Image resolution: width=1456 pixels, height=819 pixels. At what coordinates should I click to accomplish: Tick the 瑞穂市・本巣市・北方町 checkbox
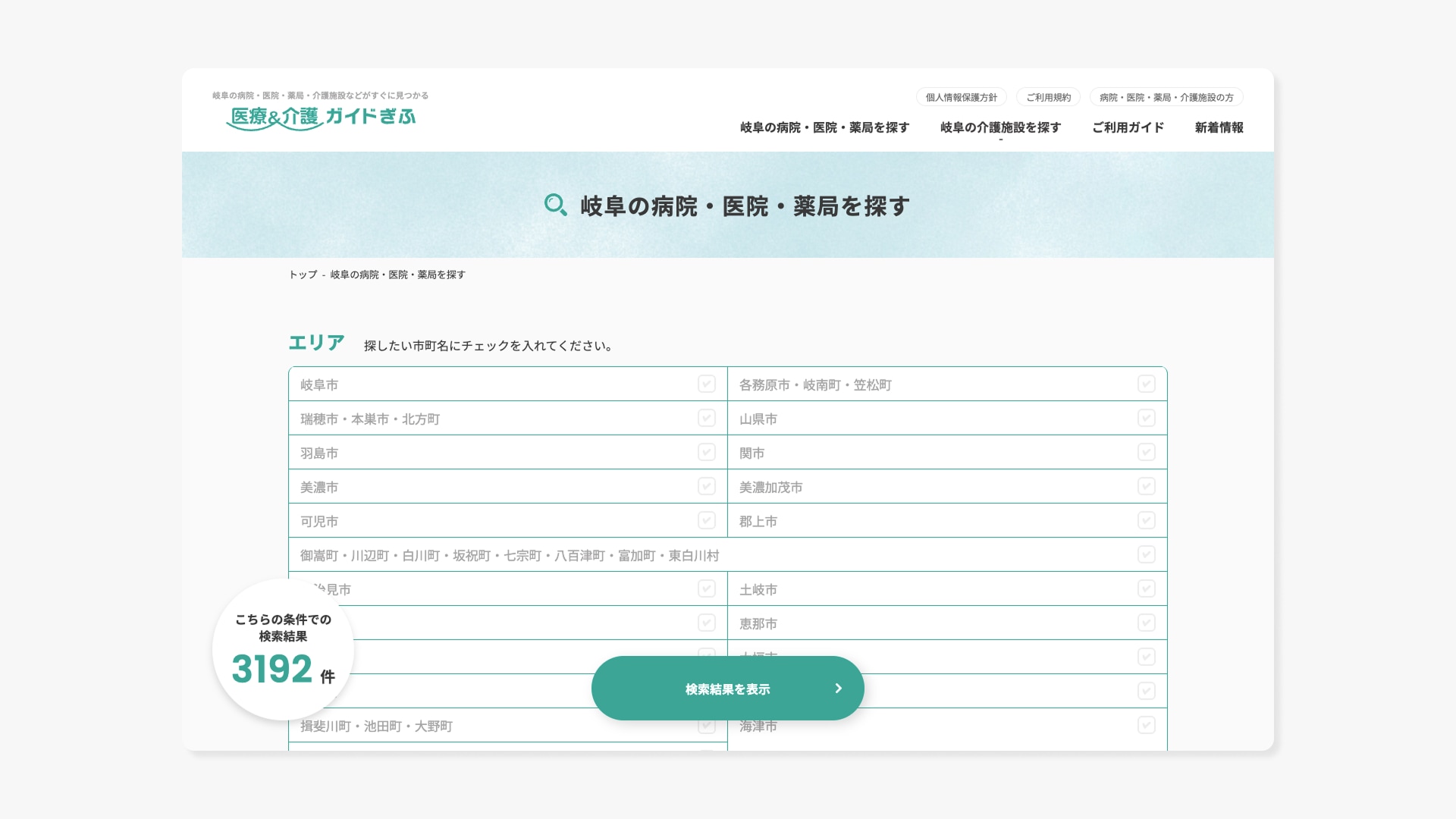tap(707, 418)
